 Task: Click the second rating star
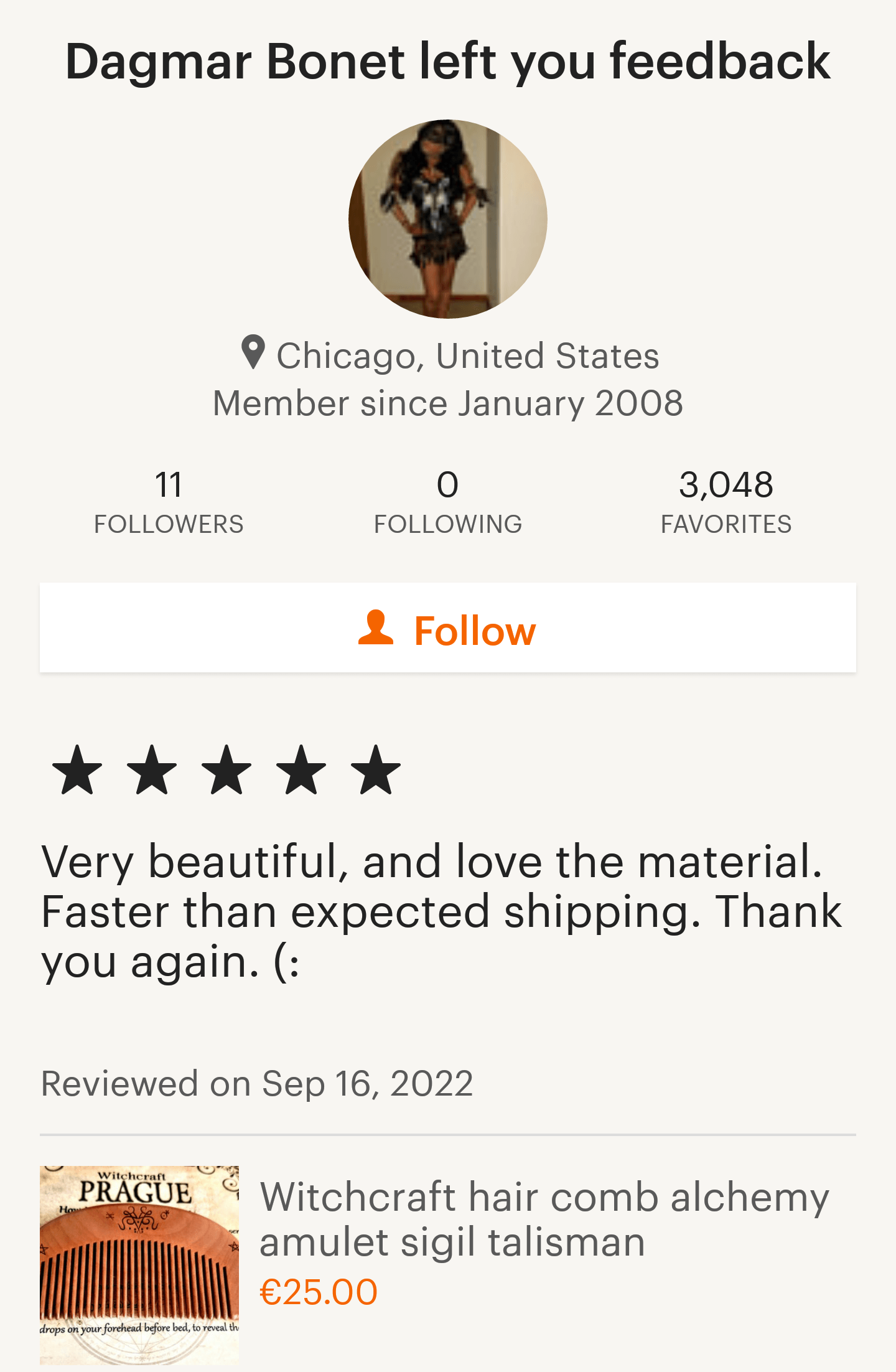pos(152,770)
